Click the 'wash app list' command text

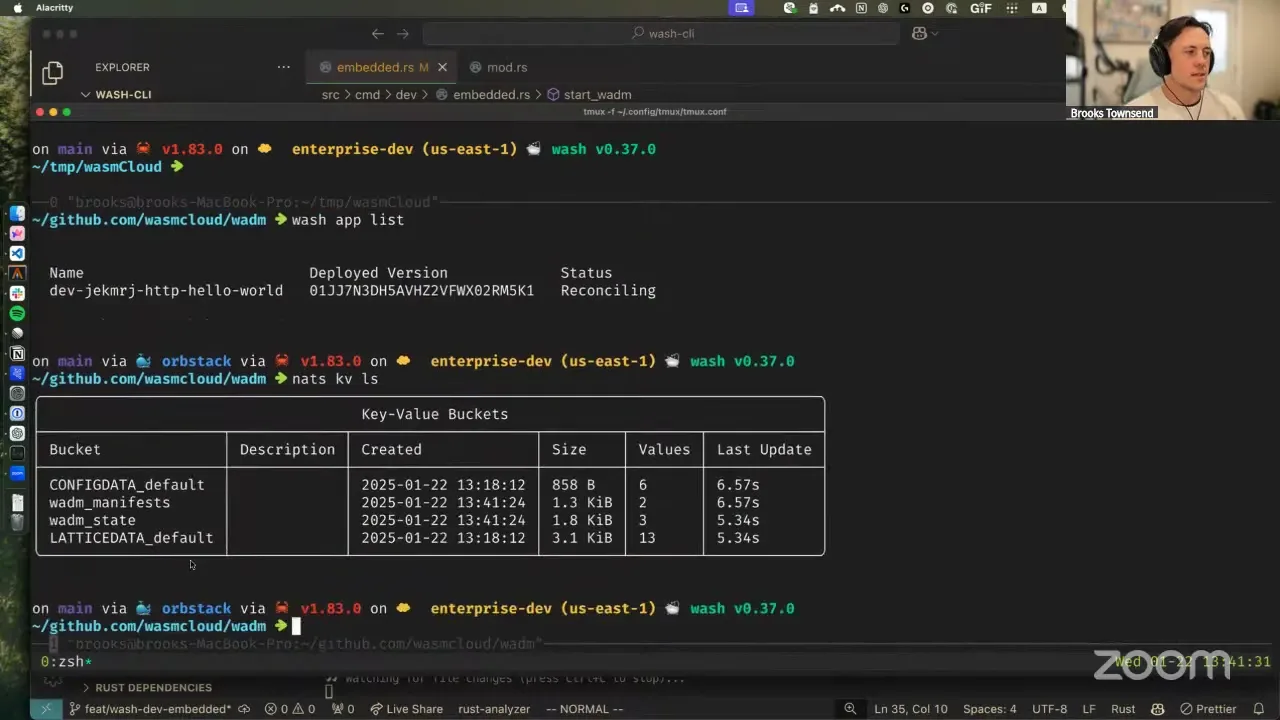[348, 220]
